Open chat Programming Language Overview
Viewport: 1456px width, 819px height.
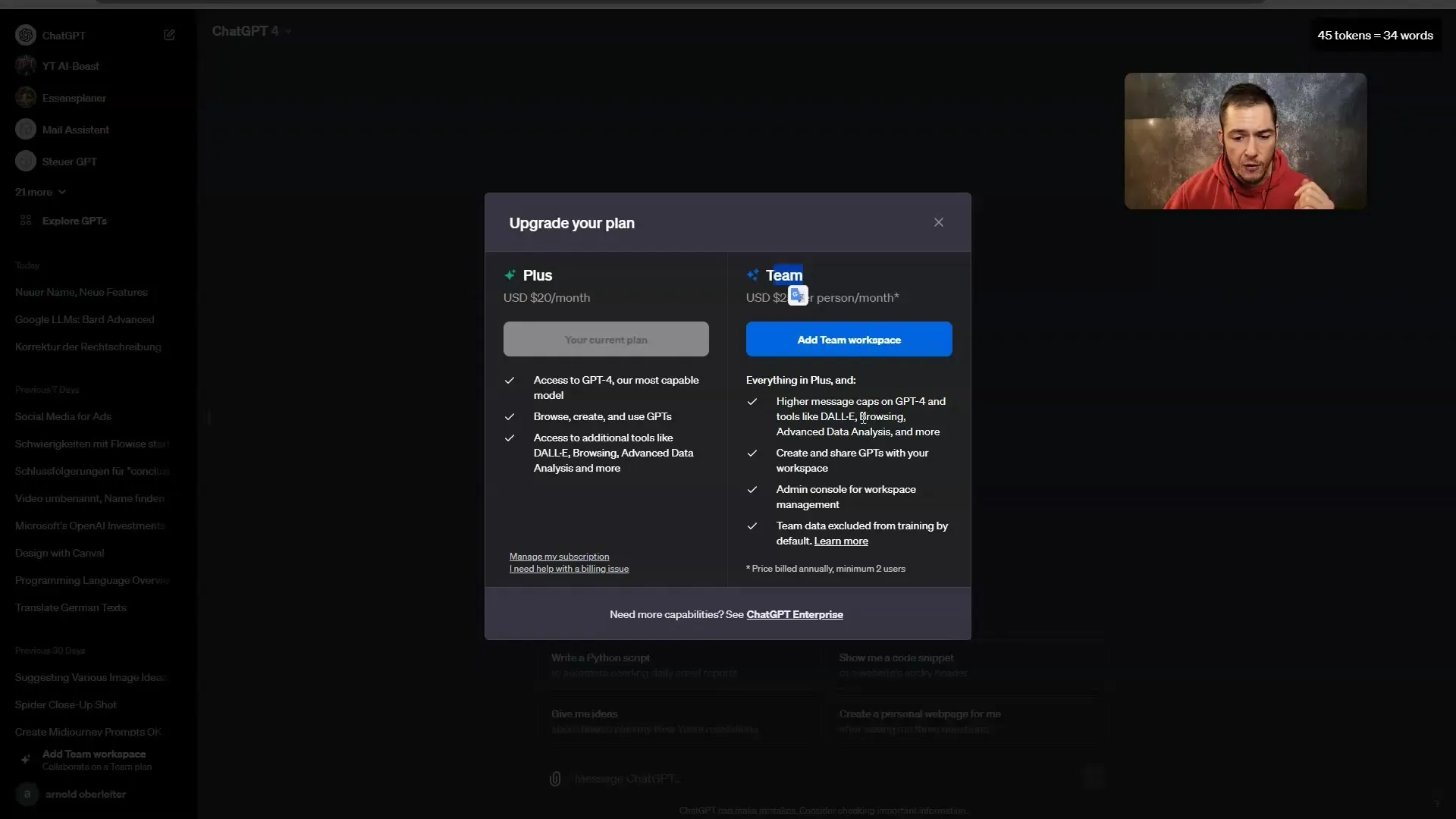point(92,580)
